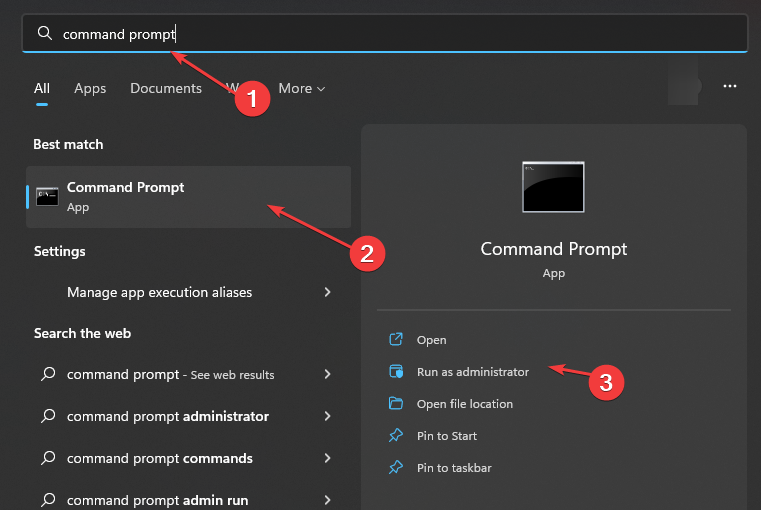Click the pin icon beside Pin to Start
The height and width of the screenshot is (510, 761).
396,435
